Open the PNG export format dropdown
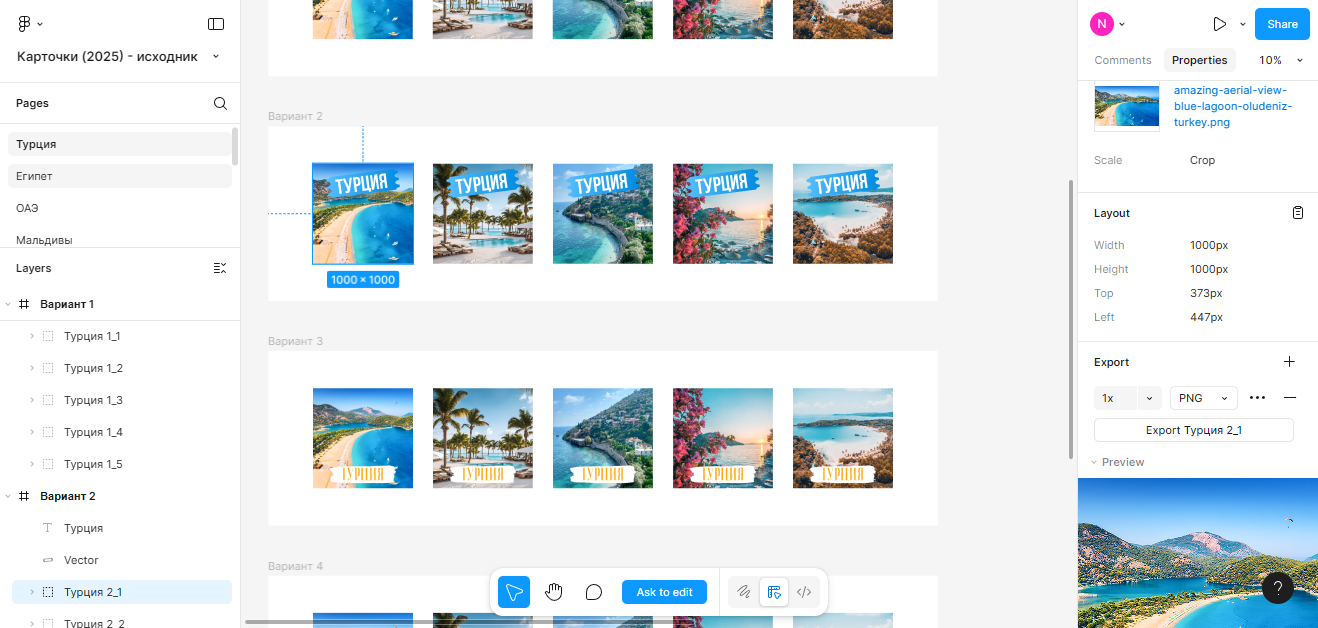 [1204, 398]
